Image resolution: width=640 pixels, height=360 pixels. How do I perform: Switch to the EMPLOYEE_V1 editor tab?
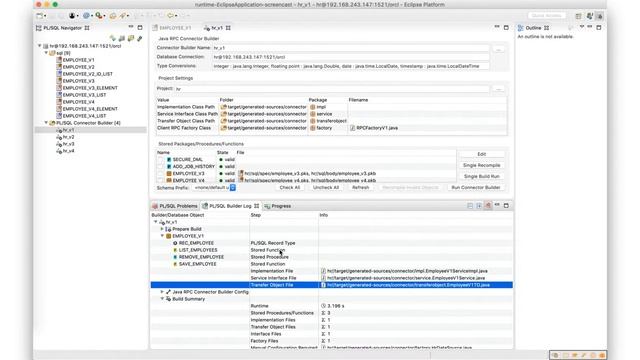[x=171, y=28]
